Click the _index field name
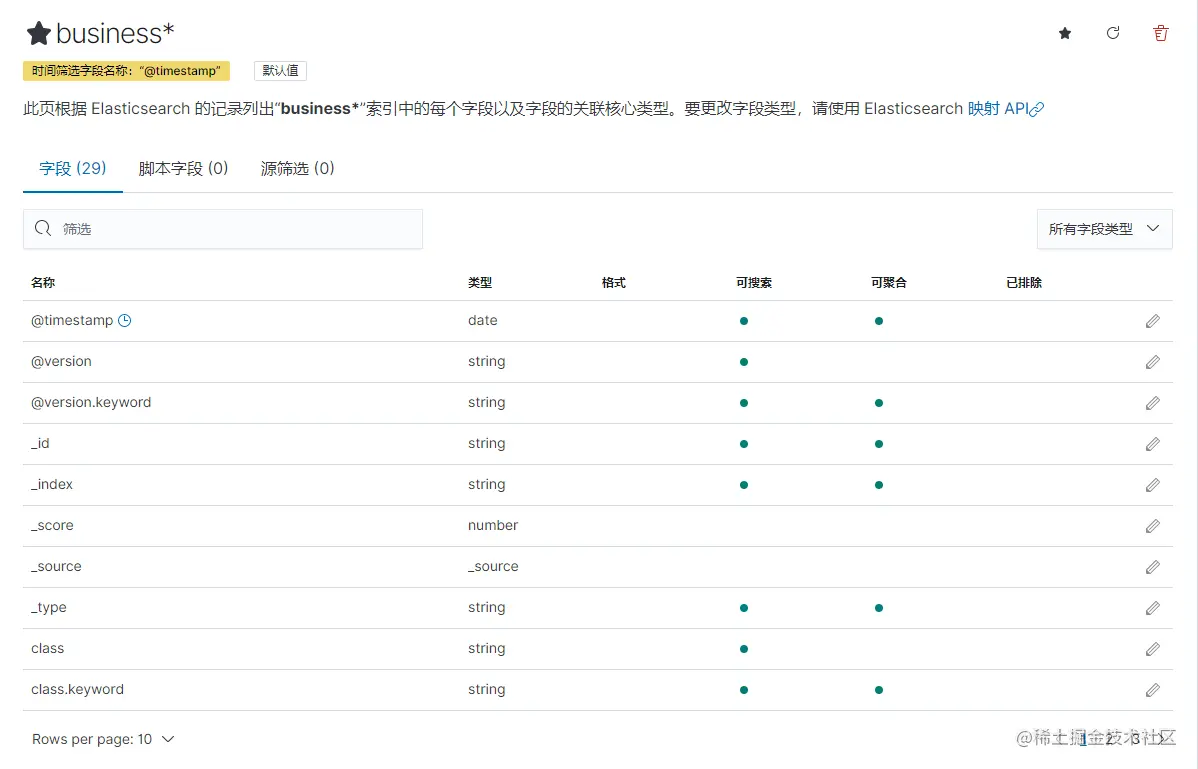The image size is (1198, 769). coord(52,485)
